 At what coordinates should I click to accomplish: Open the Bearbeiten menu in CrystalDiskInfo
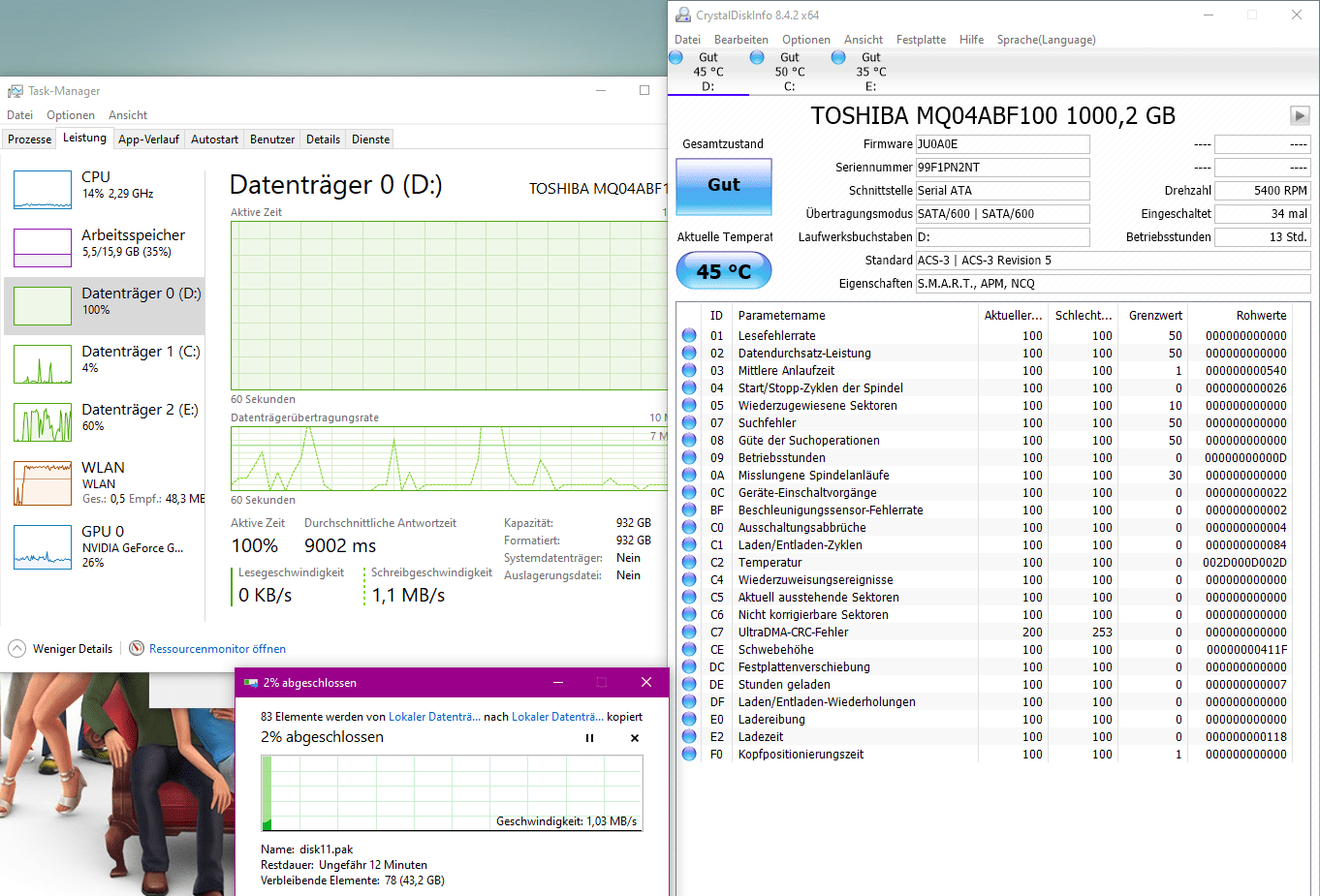point(741,40)
